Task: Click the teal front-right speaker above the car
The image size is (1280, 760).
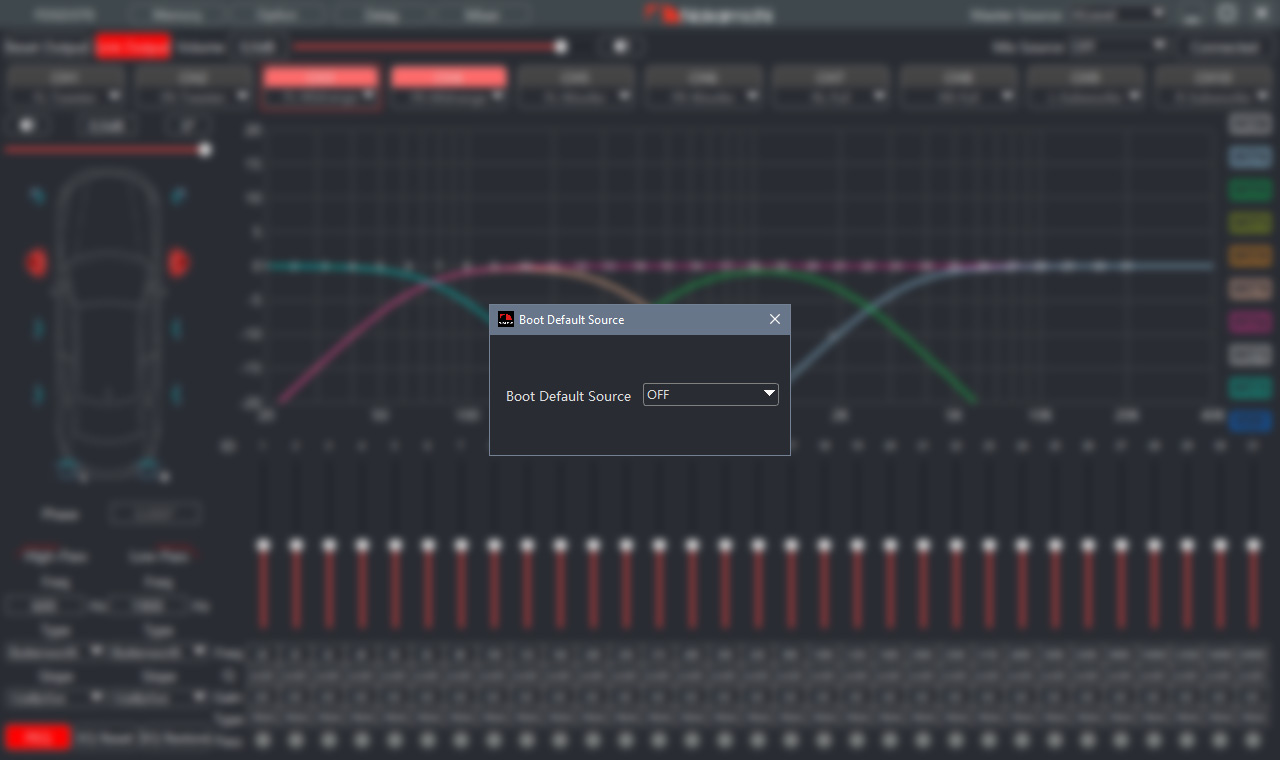Action: point(178,195)
